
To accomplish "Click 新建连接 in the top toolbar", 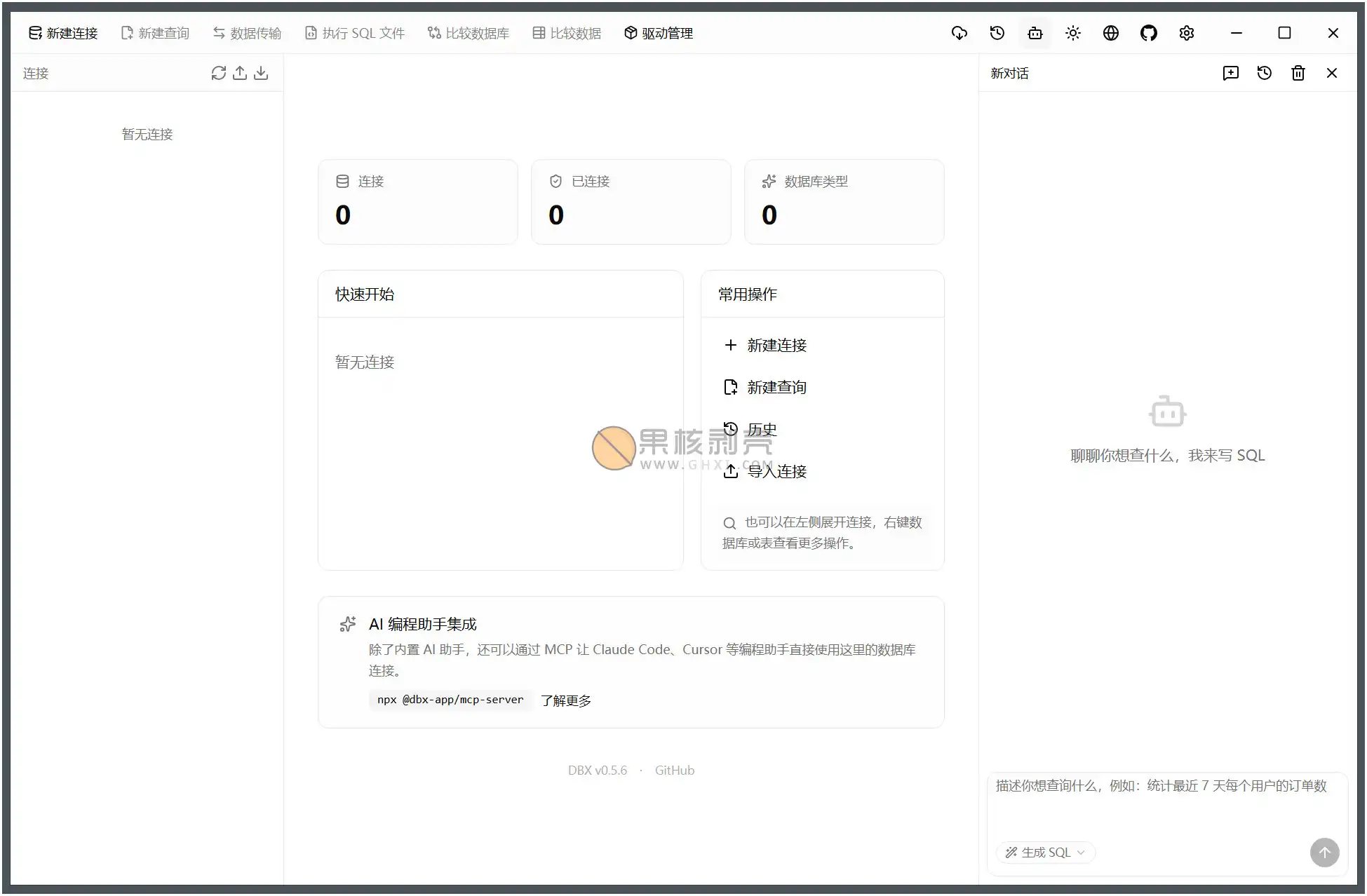I will (63, 33).
